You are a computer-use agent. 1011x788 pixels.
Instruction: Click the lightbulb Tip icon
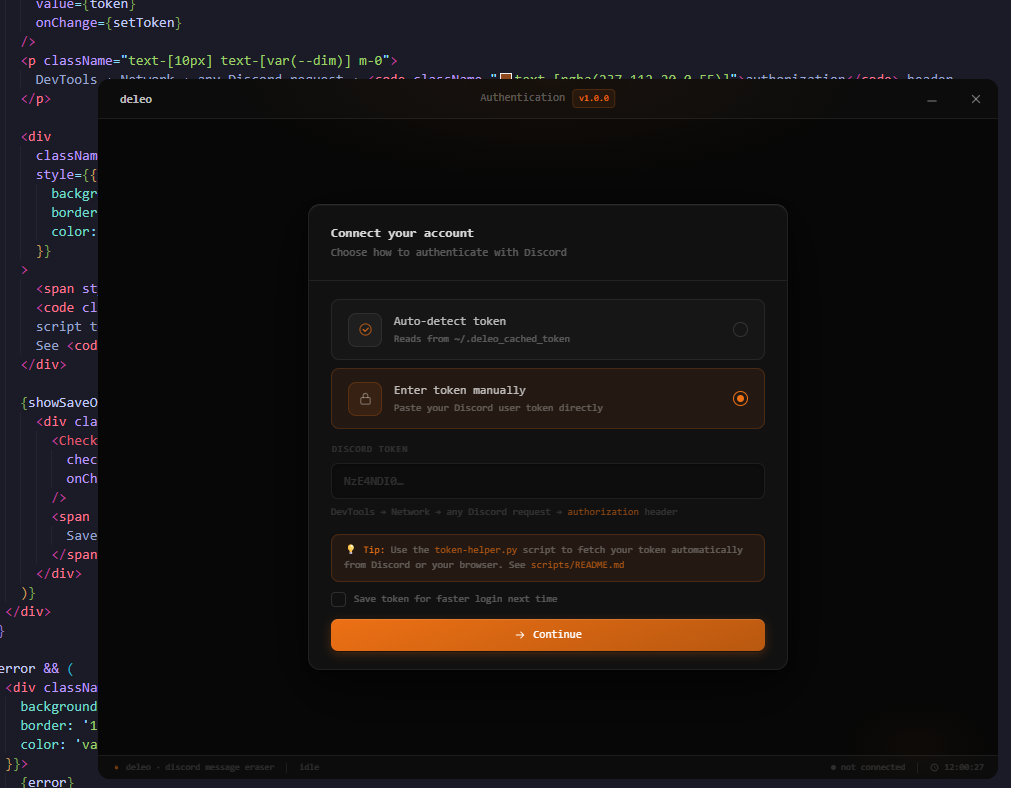tap(351, 549)
